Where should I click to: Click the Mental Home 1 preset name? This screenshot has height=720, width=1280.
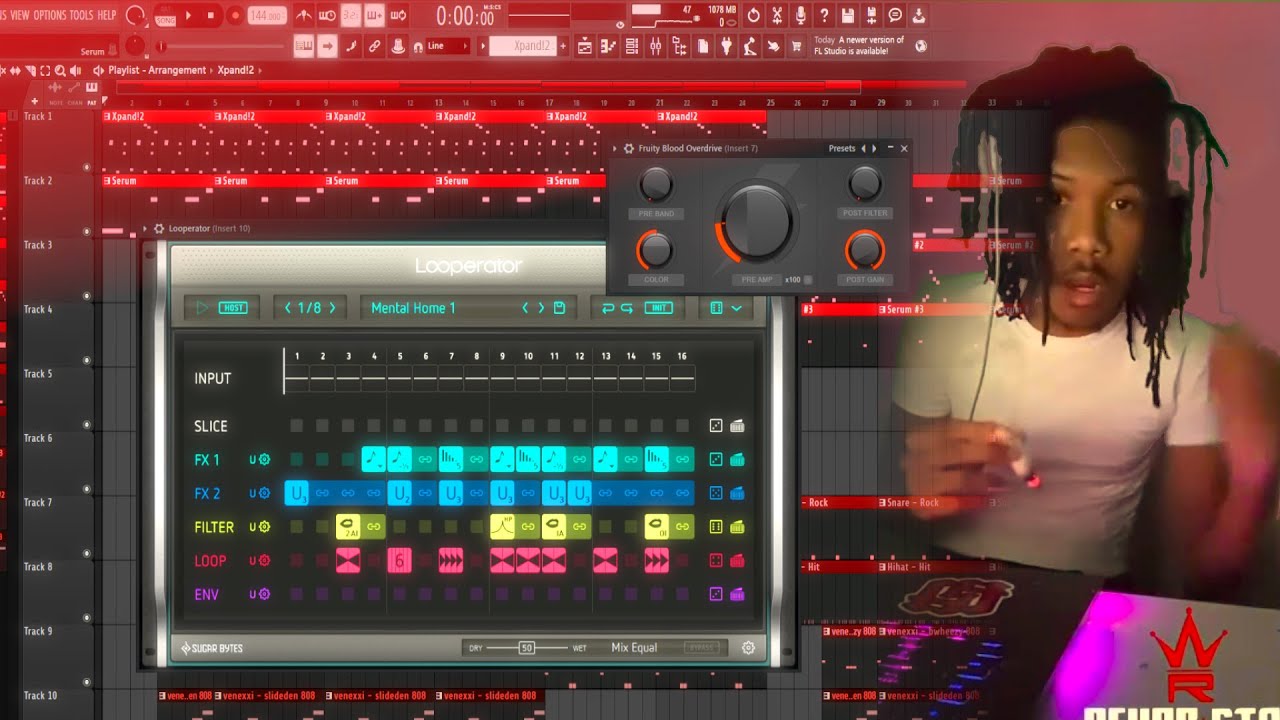(413, 308)
